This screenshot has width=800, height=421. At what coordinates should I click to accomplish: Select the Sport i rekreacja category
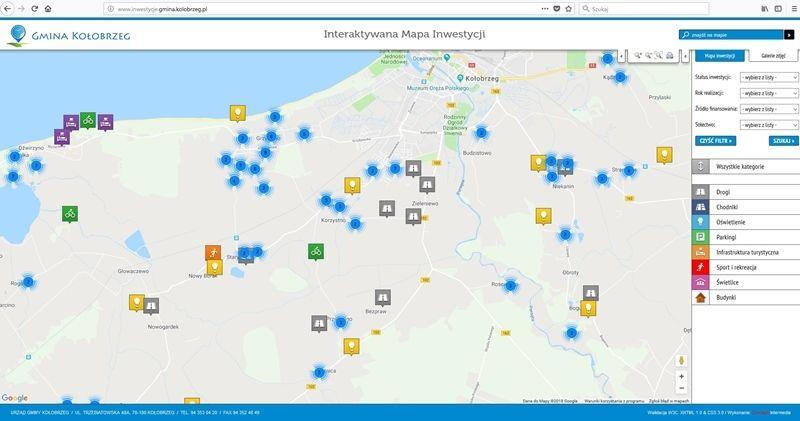tap(746, 267)
